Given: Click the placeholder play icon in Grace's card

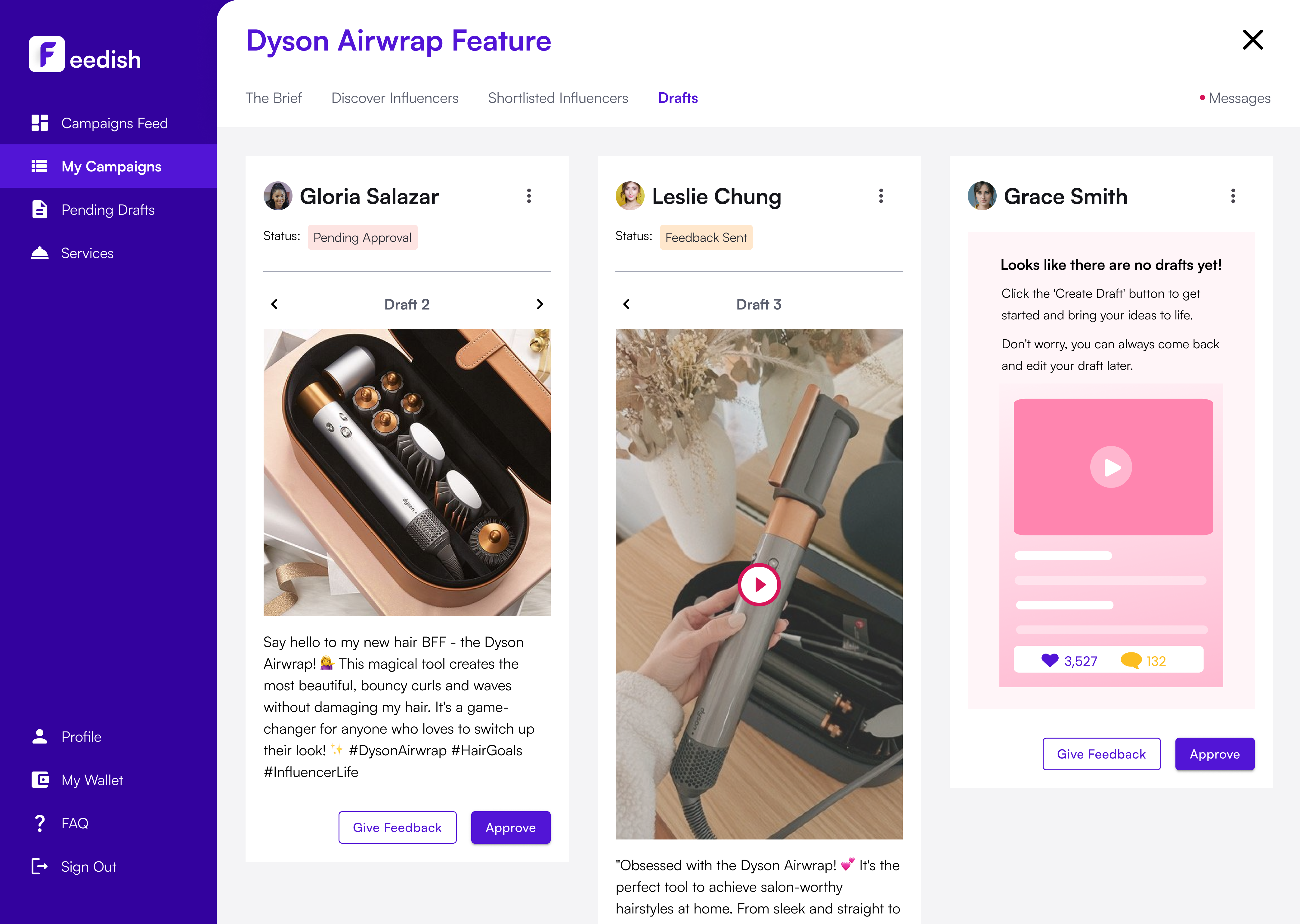Looking at the screenshot, I should [x=1110, y=467].
